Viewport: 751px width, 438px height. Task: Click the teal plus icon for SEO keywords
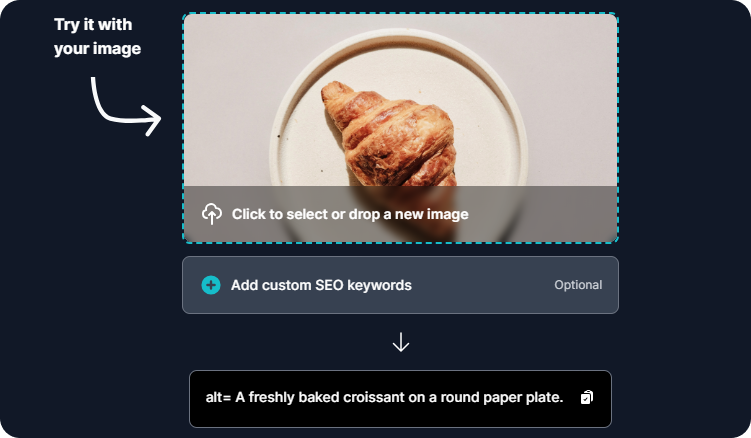[x=211, y=285]
